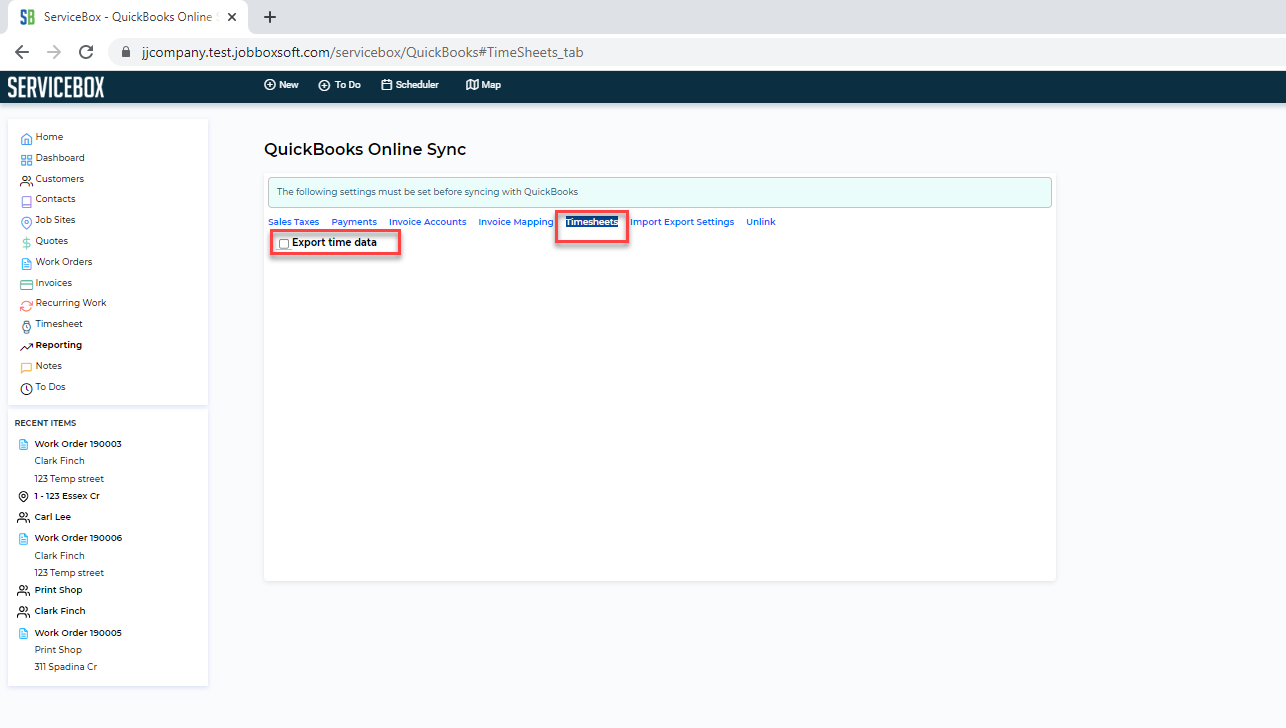Viewport: 1286px width, 728px height.
Task: Click the Job Sites pin icon
Action: [x=26, y=222]
